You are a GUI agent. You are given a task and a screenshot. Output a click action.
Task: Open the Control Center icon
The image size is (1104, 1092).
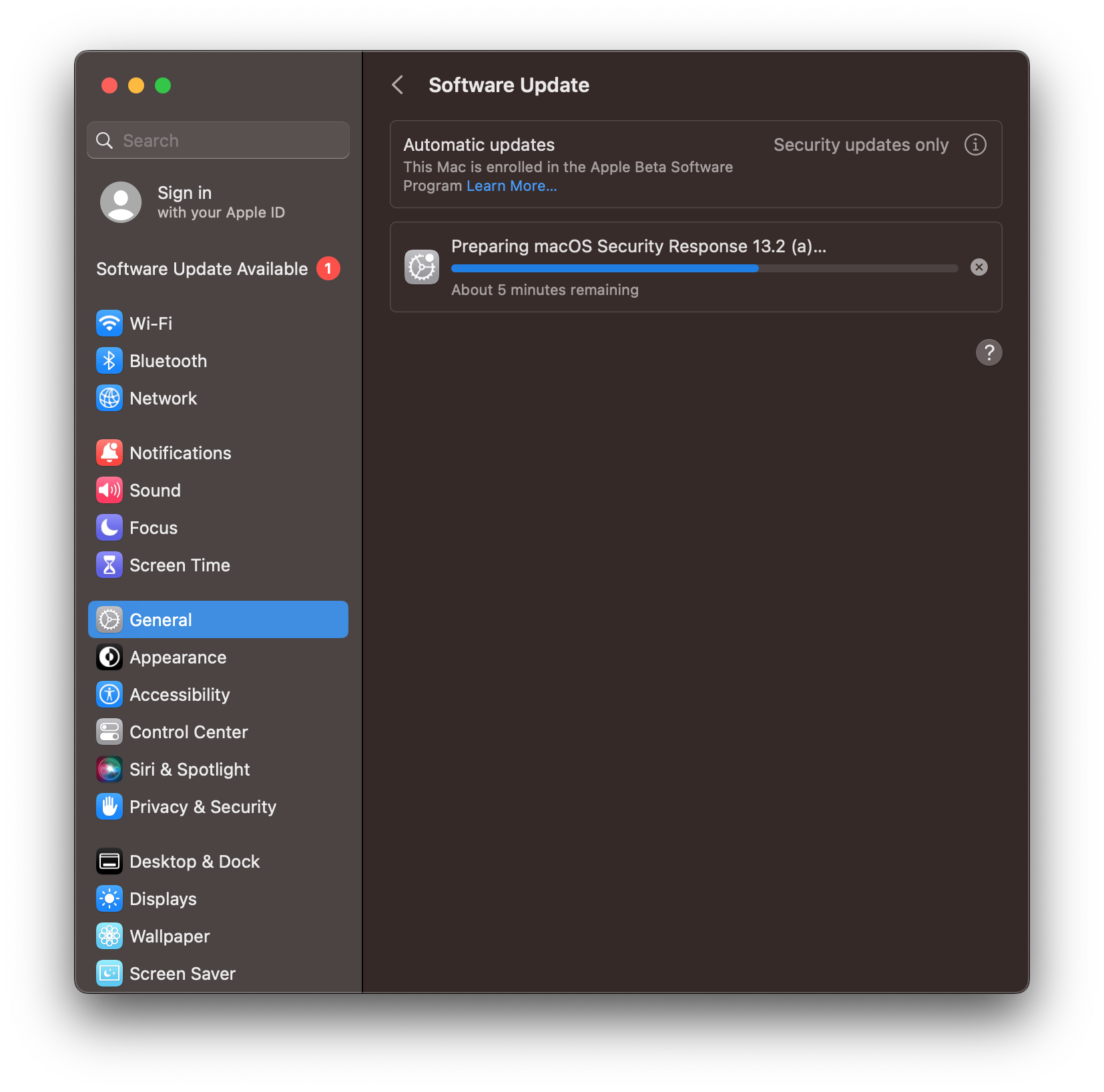(x=109, y=732)
